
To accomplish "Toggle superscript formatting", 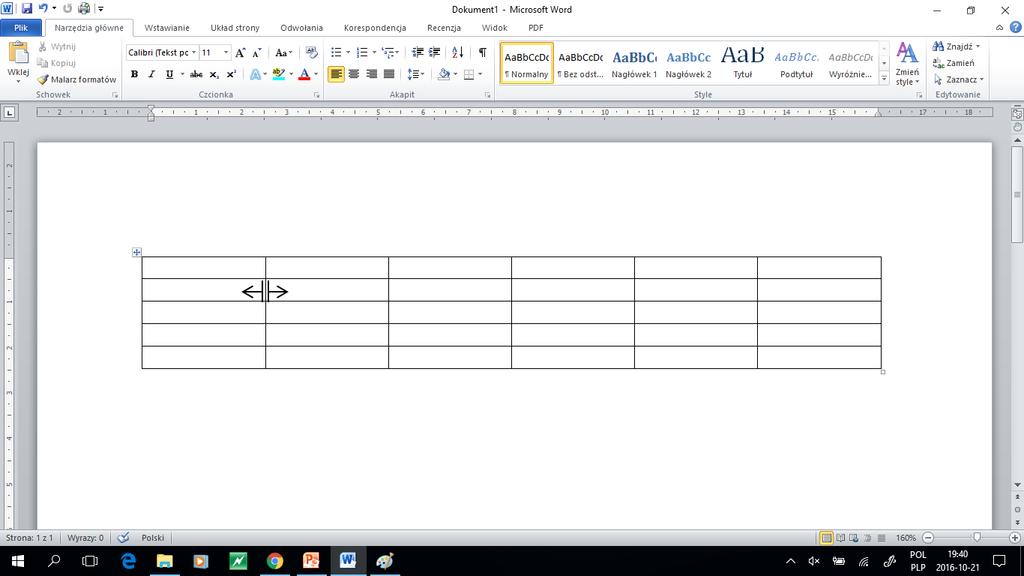I will (231, 74).
